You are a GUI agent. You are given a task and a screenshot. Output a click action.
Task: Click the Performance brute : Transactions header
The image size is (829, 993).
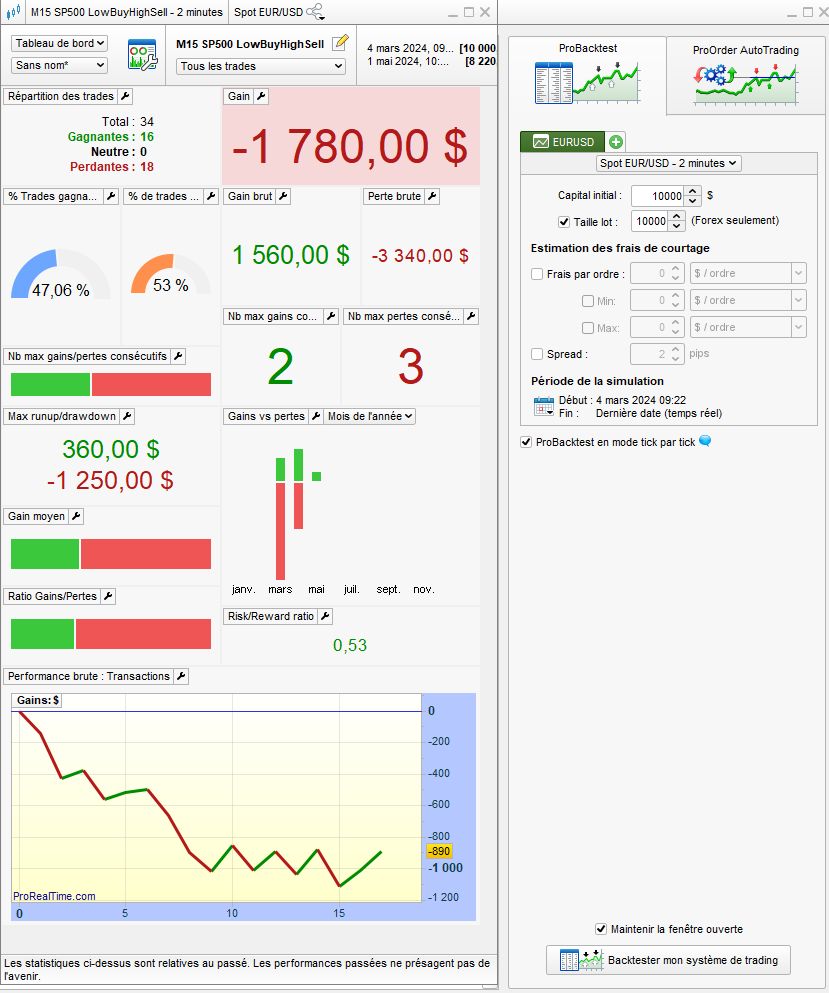click(x=89, y=676)
